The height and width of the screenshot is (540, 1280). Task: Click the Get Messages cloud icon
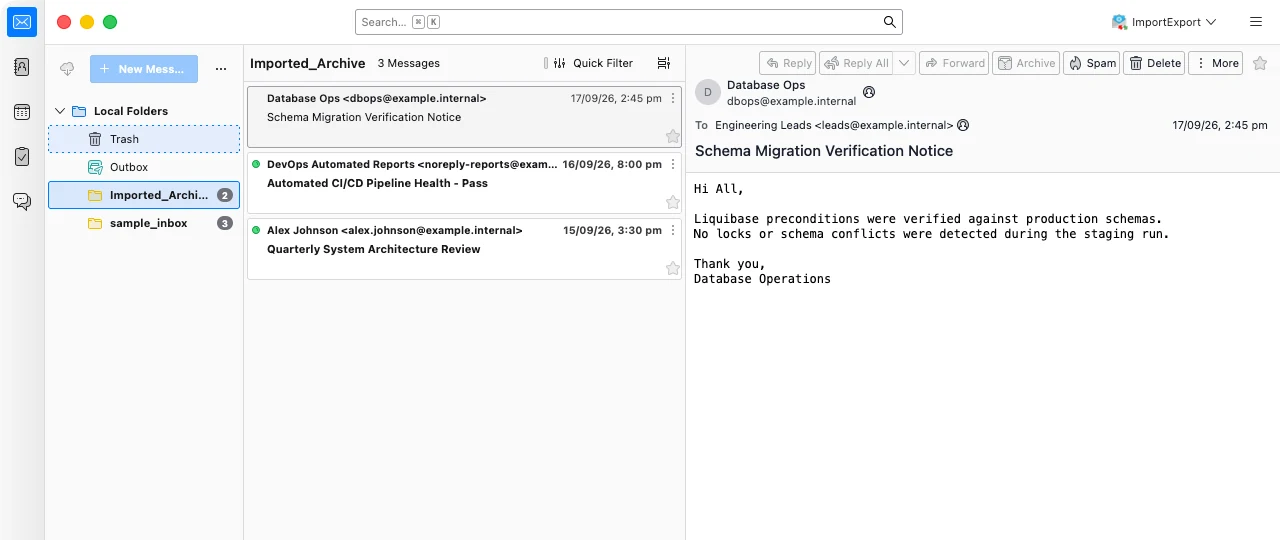[x=67, y=69]
